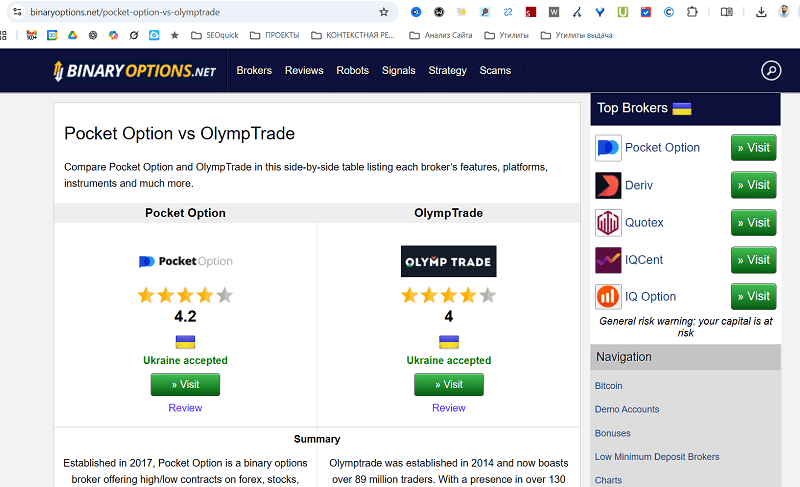Click Quotex logo in sidebar
Viewport: 800px width, 487px height.
coord(608,223)
